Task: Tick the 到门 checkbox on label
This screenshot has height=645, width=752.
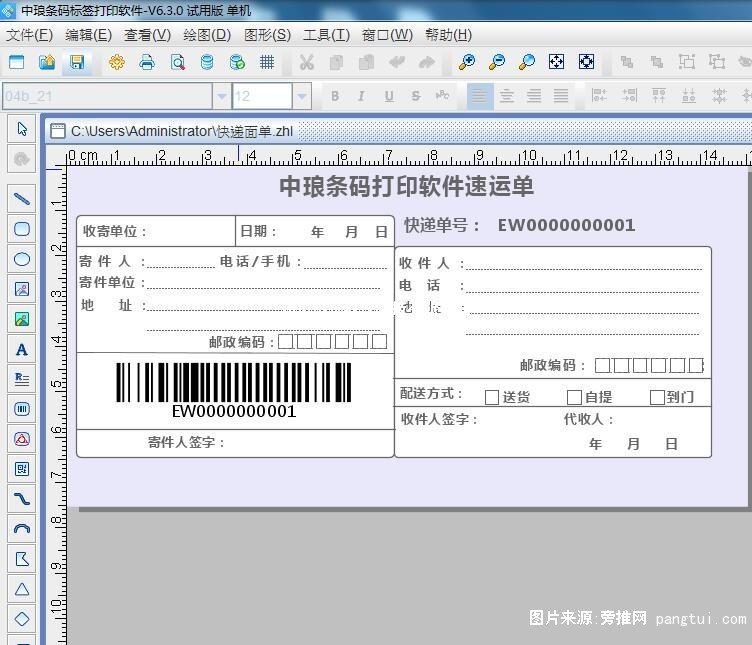Action: coord(657,397)
